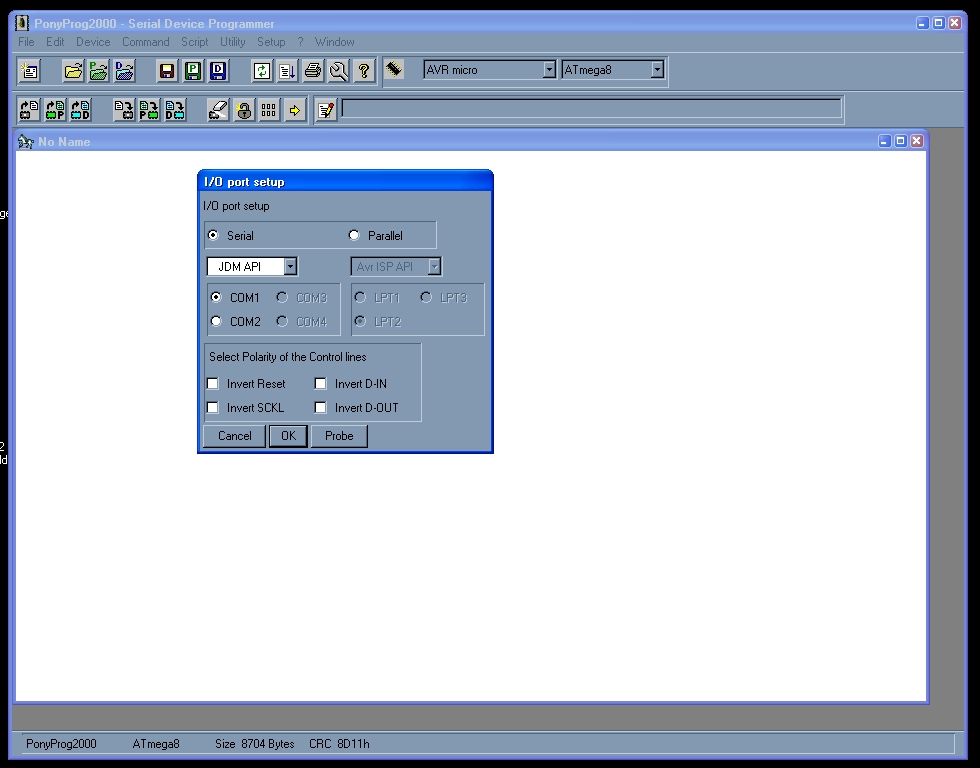This screenshot has height=768, width=980.
Task: Click the green Save Program (P) floppy icon
Action: coord(192,71)
